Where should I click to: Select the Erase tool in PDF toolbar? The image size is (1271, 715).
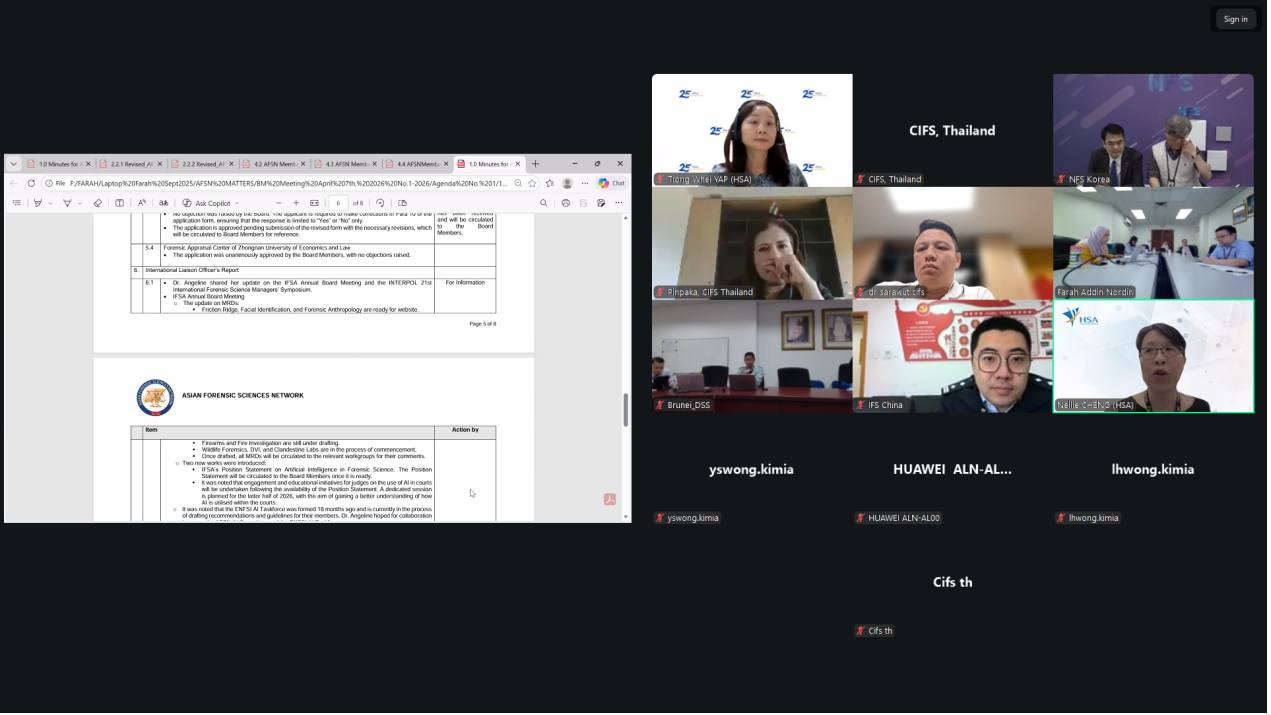[x=97, y=203]
